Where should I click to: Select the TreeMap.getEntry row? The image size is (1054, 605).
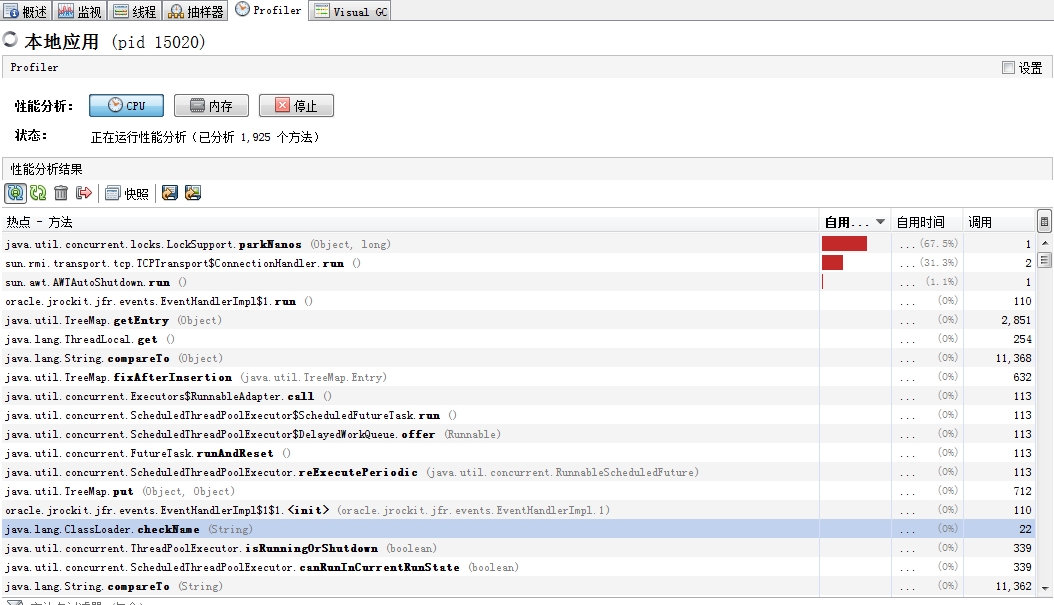pos(518,320)
